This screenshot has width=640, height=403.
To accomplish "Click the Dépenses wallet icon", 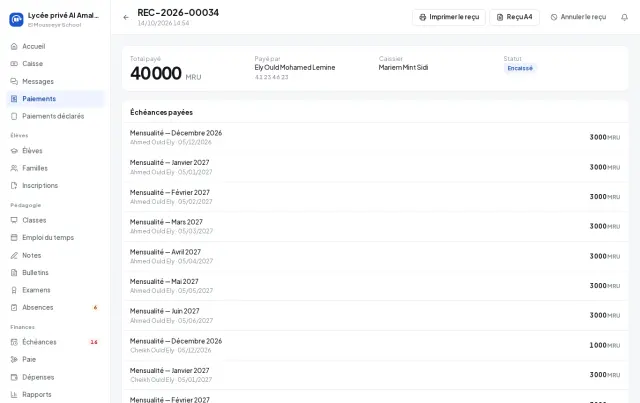I will click(14, 377).
